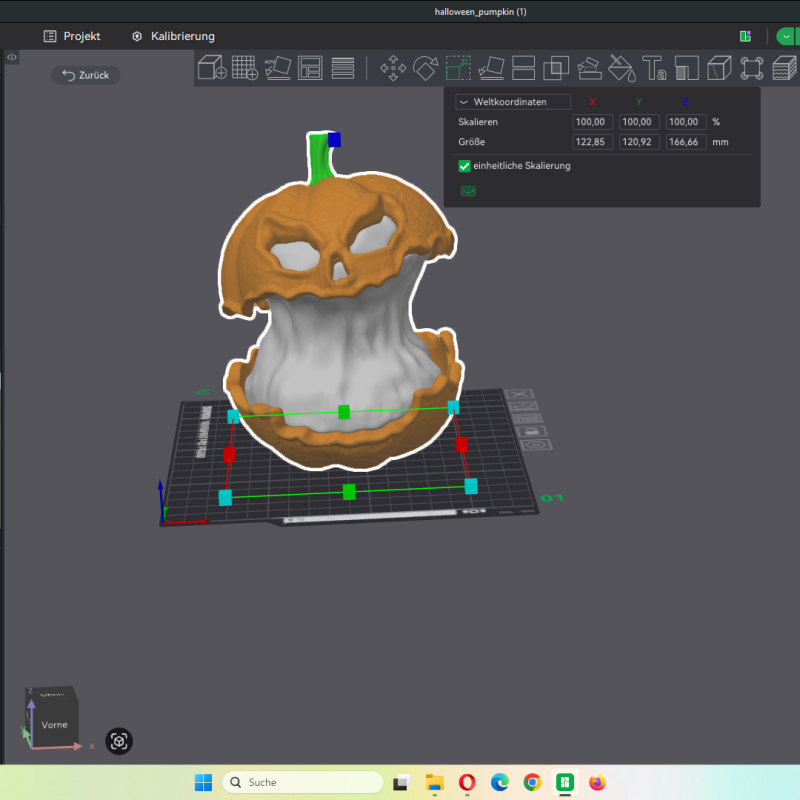Open the Cut tool
The width and height of the screenshot is (800, 800).
coord(523,68)
